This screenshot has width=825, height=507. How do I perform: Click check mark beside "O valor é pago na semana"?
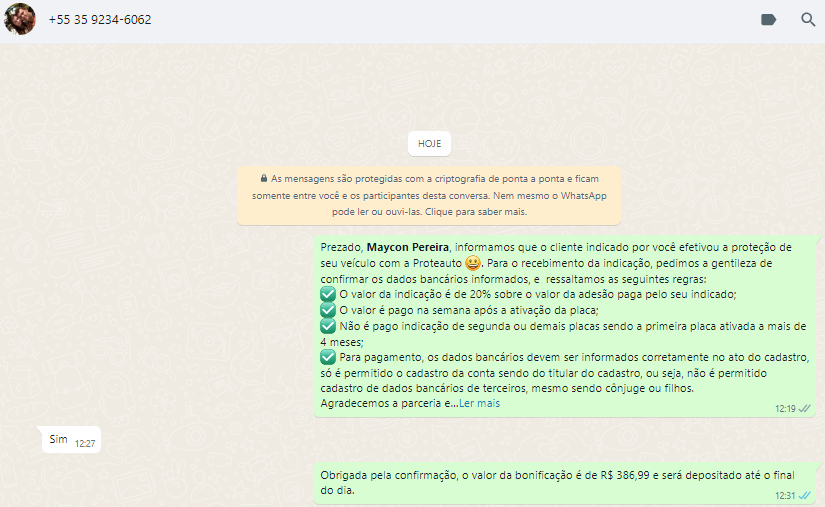[x=328, y=311]
